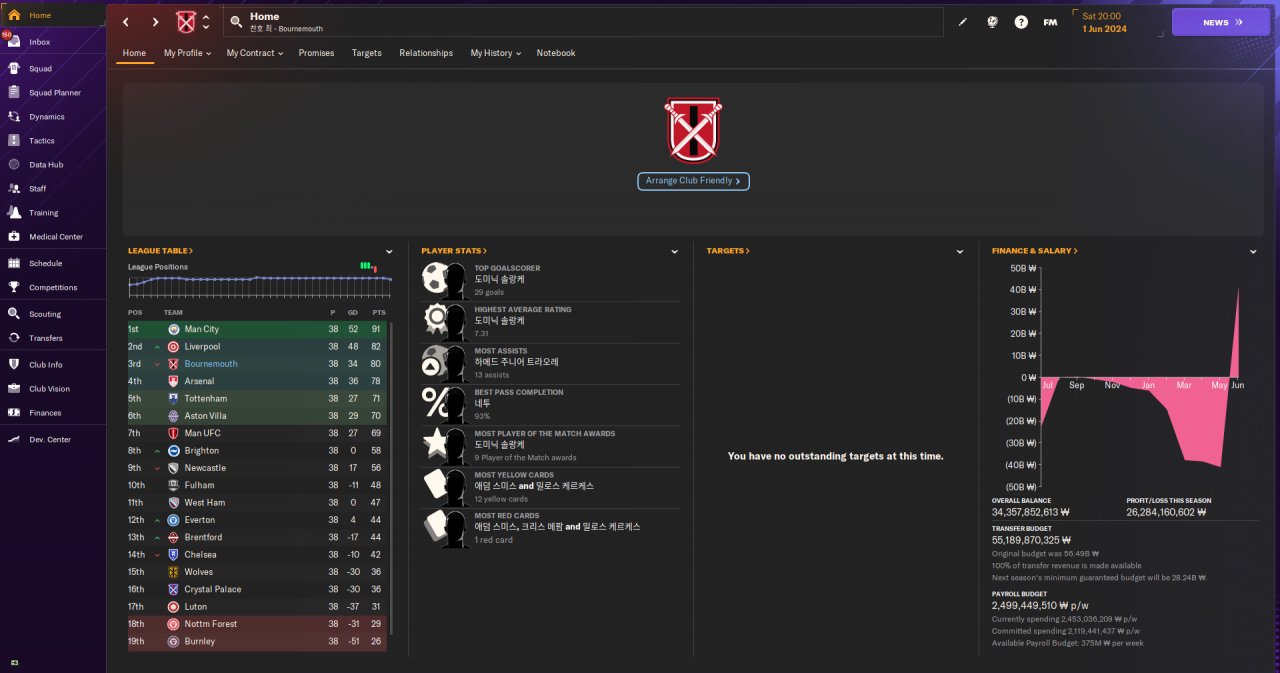Open the Schedule screen
This screenshot has width=1280, height=673.
(x=52, y=264)
